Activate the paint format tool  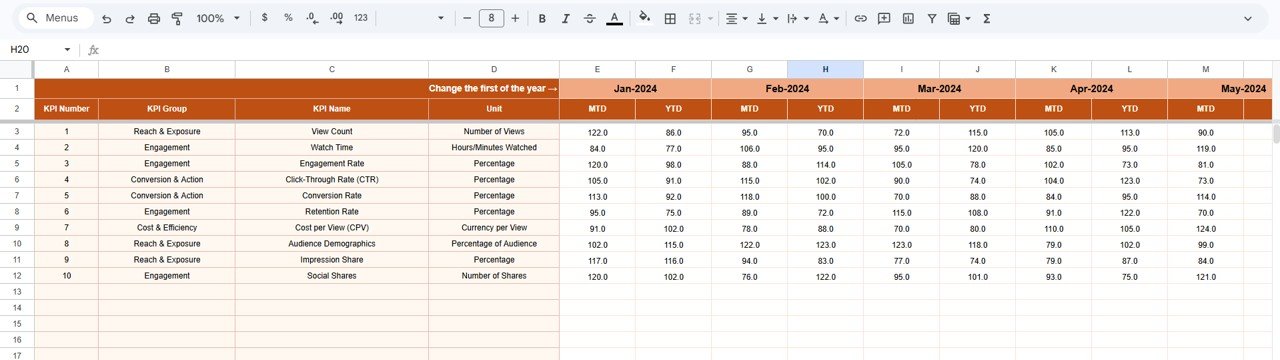[177, 18]
